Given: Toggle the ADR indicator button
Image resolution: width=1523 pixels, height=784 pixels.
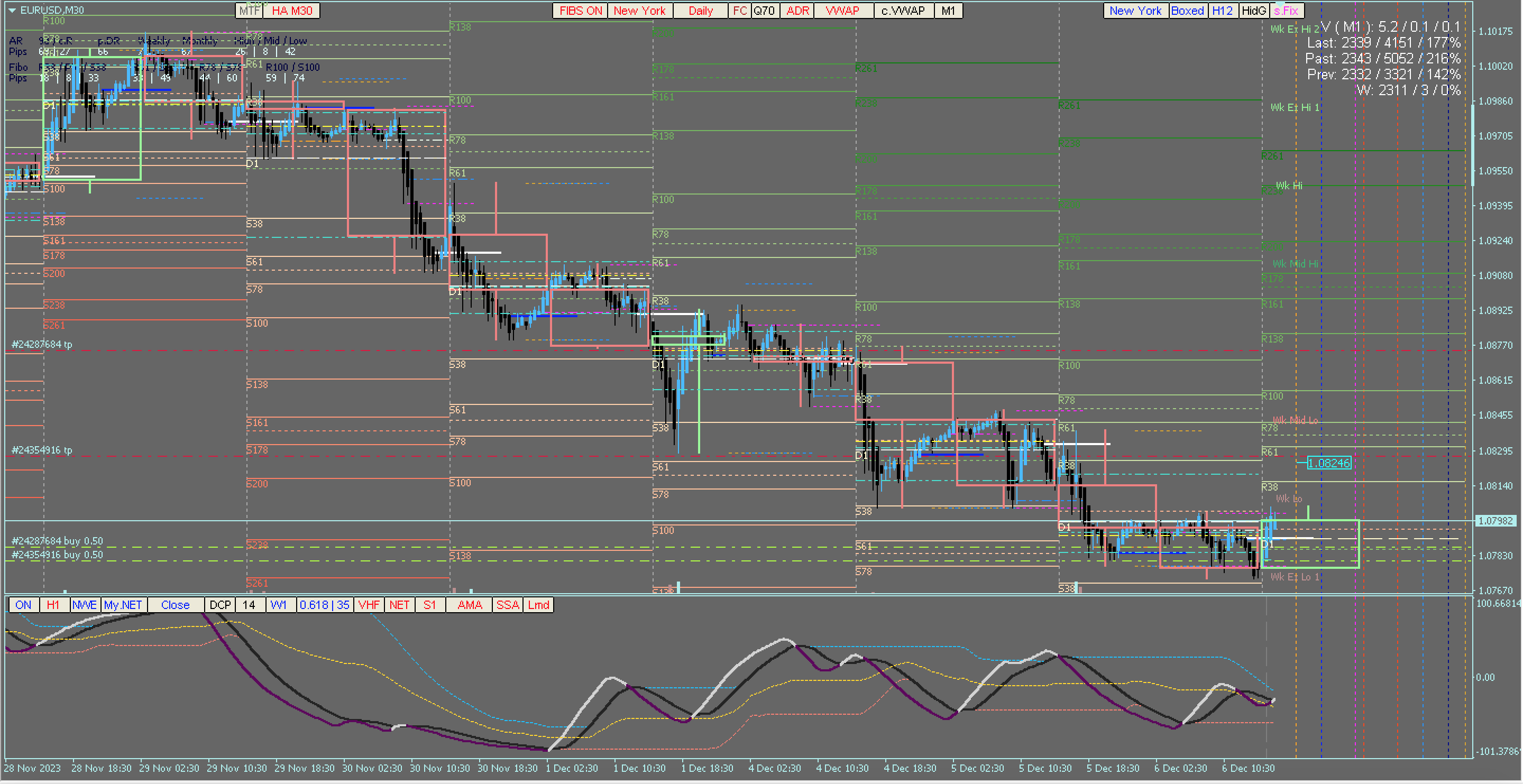Looking at the screenshot, I should [797, 11].
